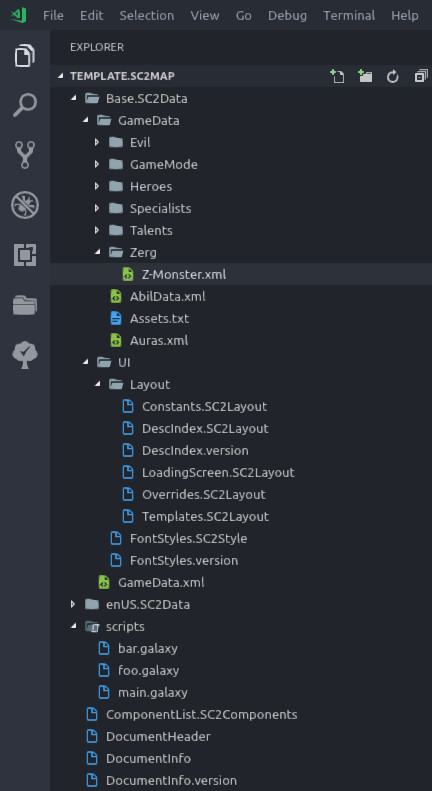The width and height of the screenshot is (432, 791).
Task: Open the tree icon view in activity bar
Action: tap(25, 355)
